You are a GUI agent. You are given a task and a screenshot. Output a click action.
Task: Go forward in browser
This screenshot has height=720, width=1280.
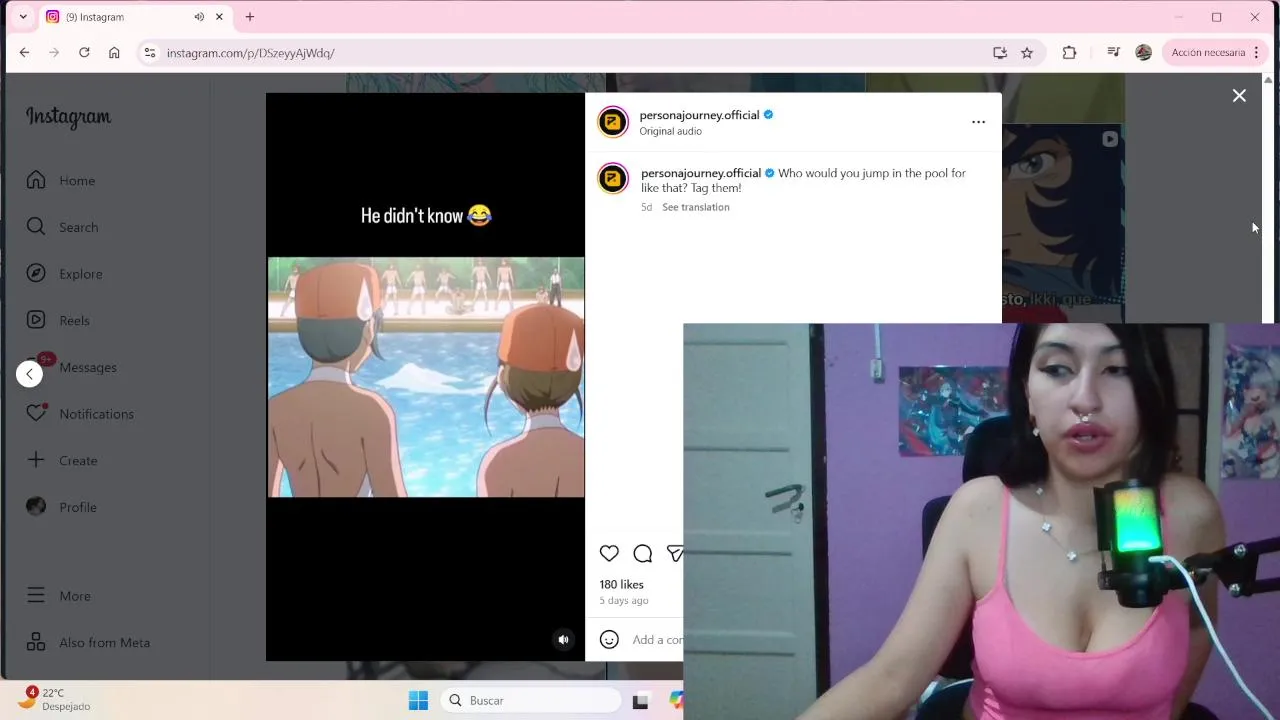[x=54, y=53]
